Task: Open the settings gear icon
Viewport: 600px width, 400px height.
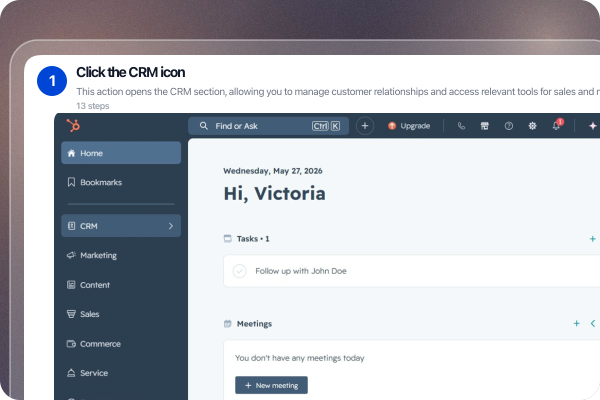Action: coord(532,126)
